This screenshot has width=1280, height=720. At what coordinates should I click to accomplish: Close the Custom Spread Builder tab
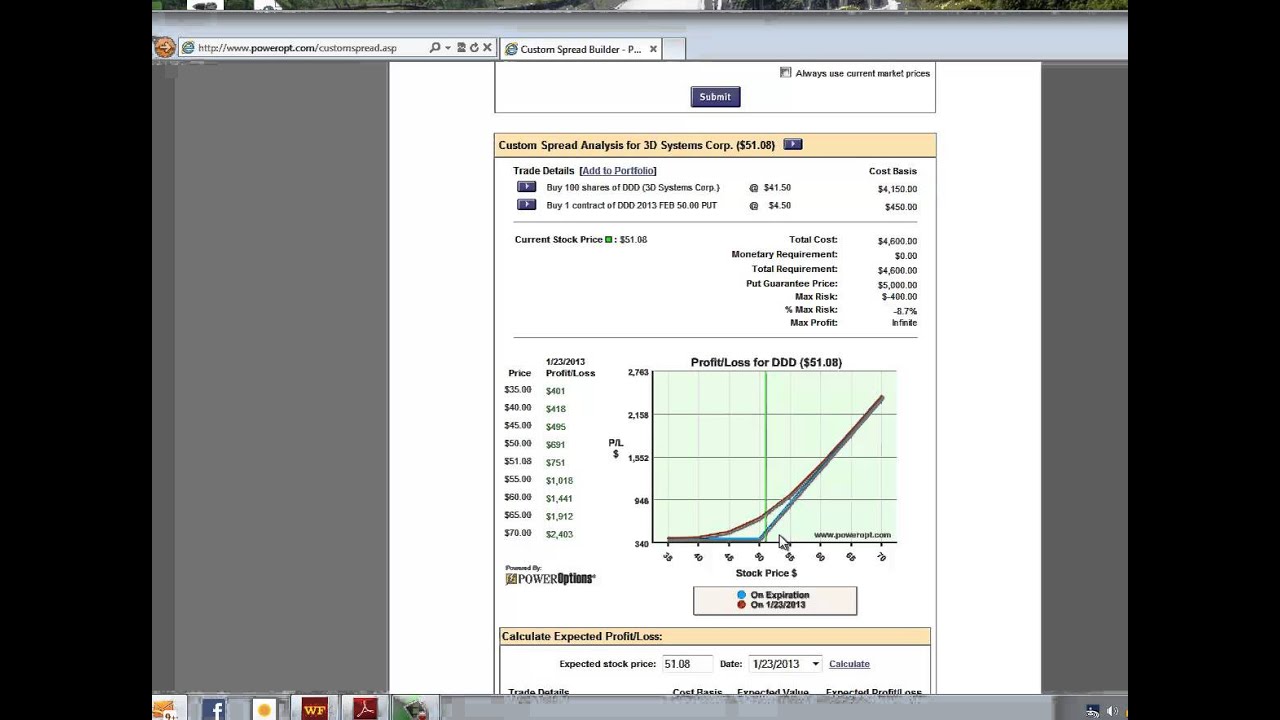point(653,49)
